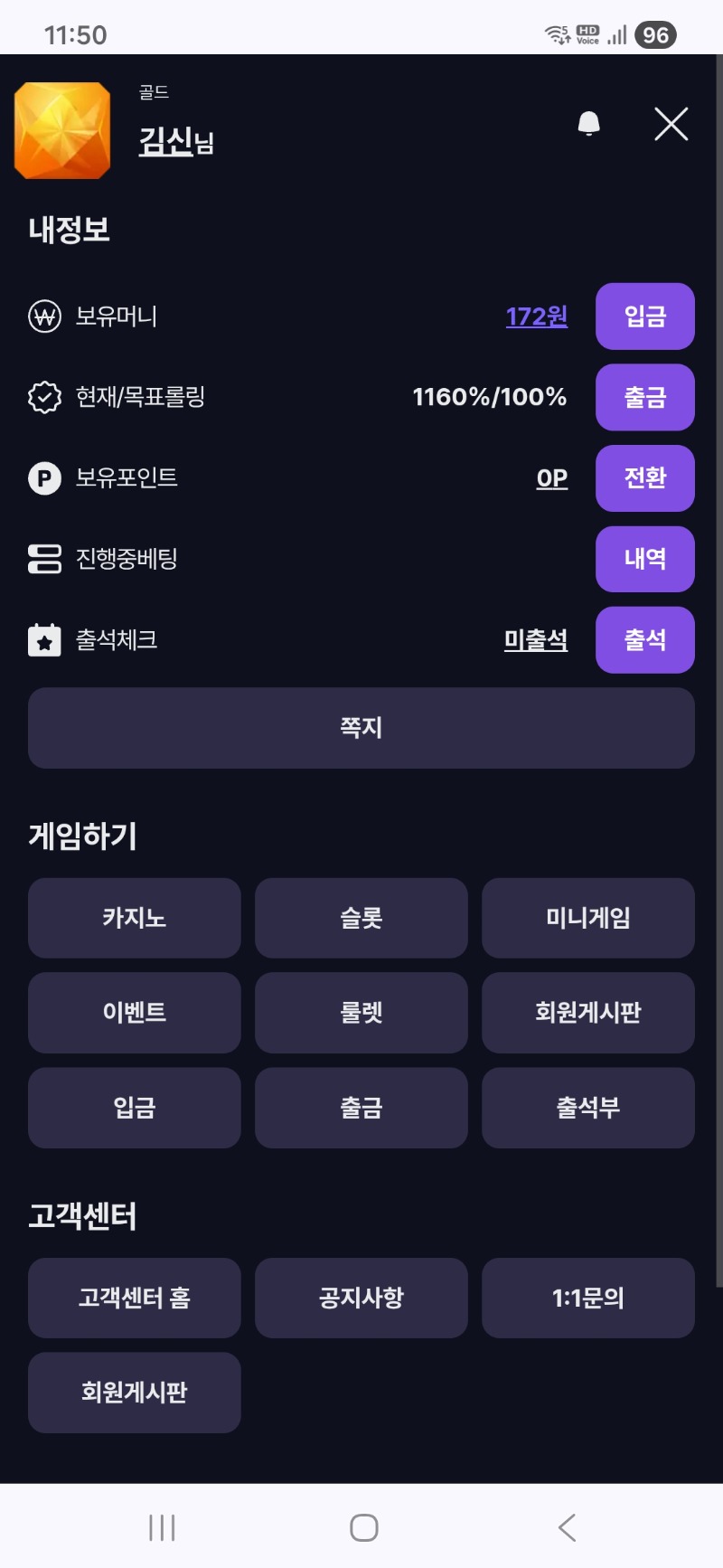723x1568 pixels.
Task: Tap the ongoing bets icon beside 진행중베팅
Action: (x=44, y=559)
